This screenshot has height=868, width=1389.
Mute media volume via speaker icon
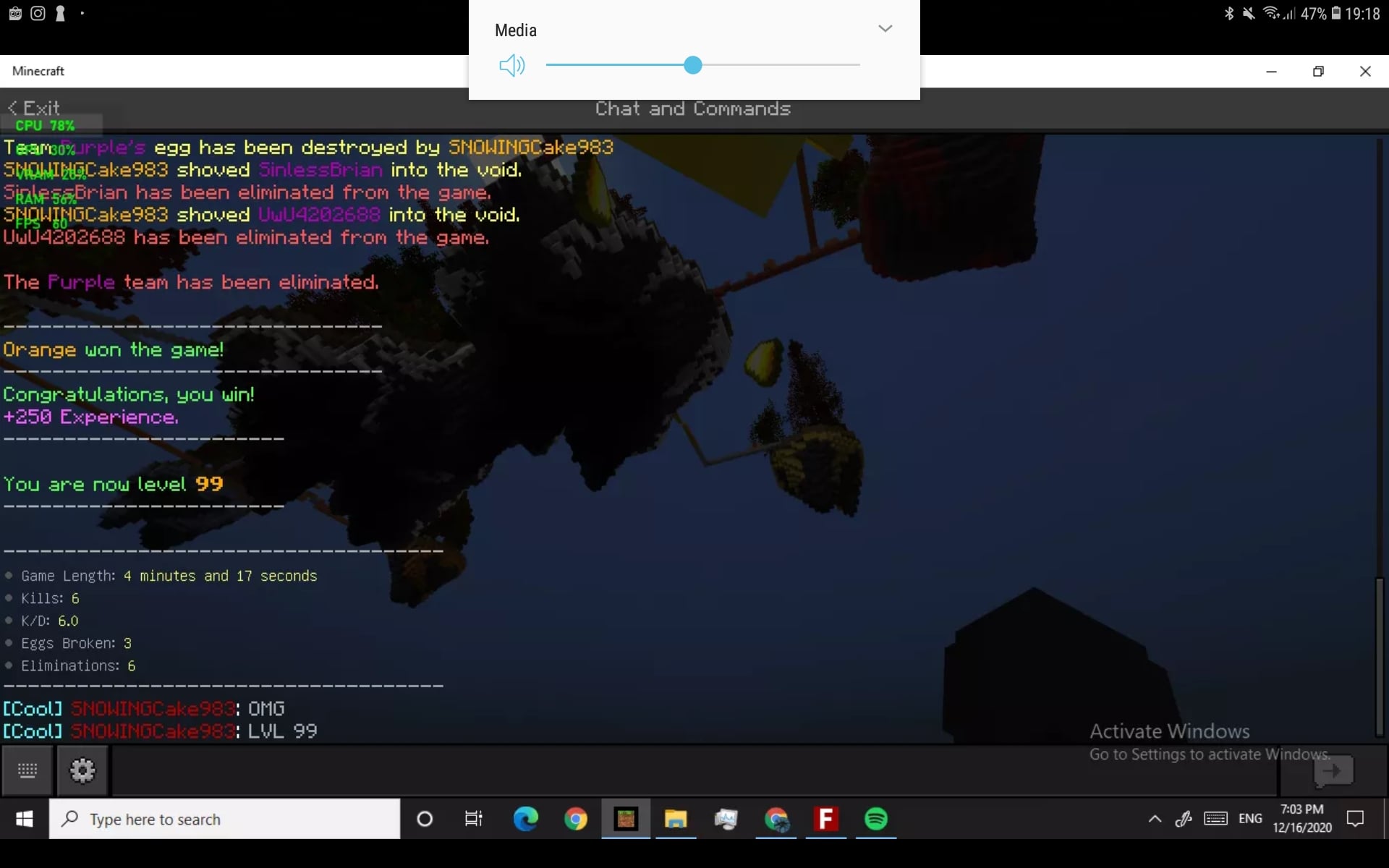(x=511, y=65)
